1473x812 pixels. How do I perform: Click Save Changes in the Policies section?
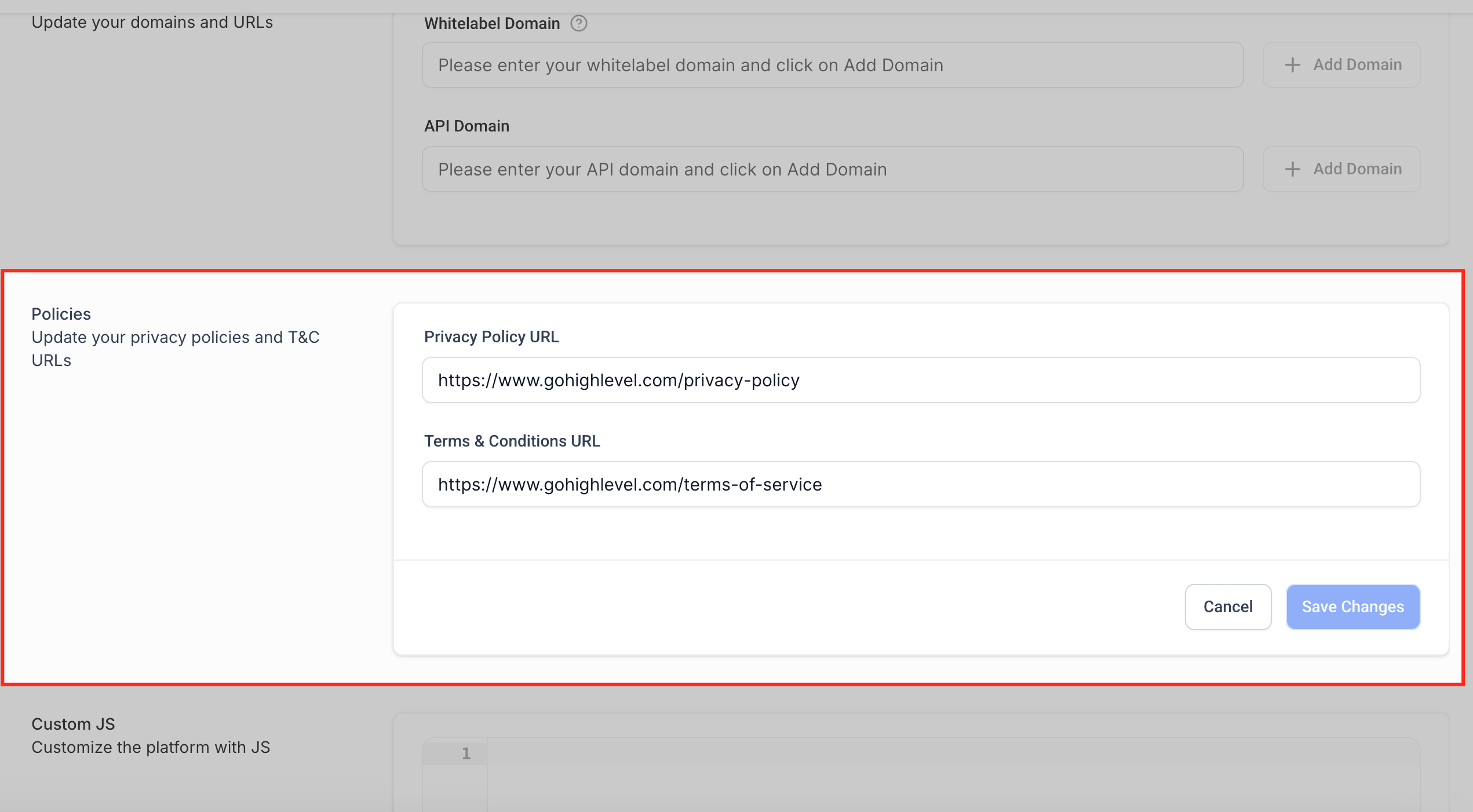[x=1352, y=606]
